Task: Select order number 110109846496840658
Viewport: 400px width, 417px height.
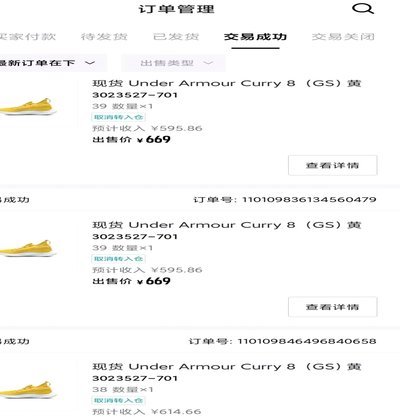Action: pyautogui.click(x=307, y=341)
